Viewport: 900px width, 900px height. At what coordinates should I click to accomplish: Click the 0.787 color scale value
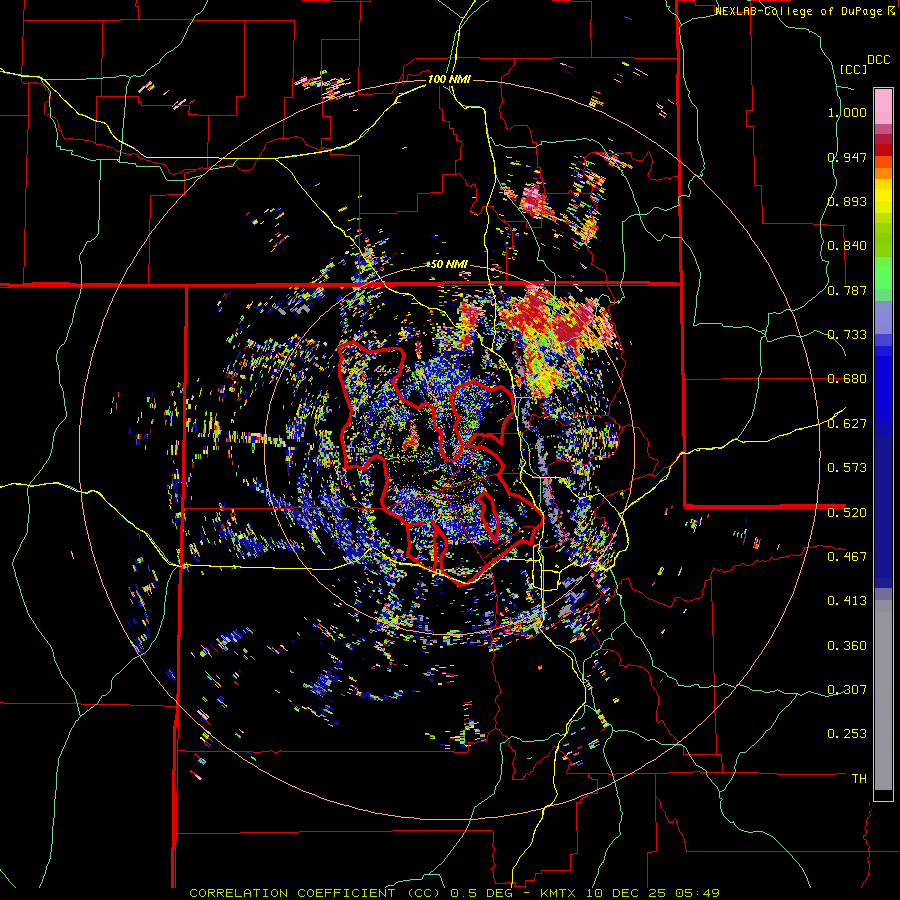coord(847,290)
